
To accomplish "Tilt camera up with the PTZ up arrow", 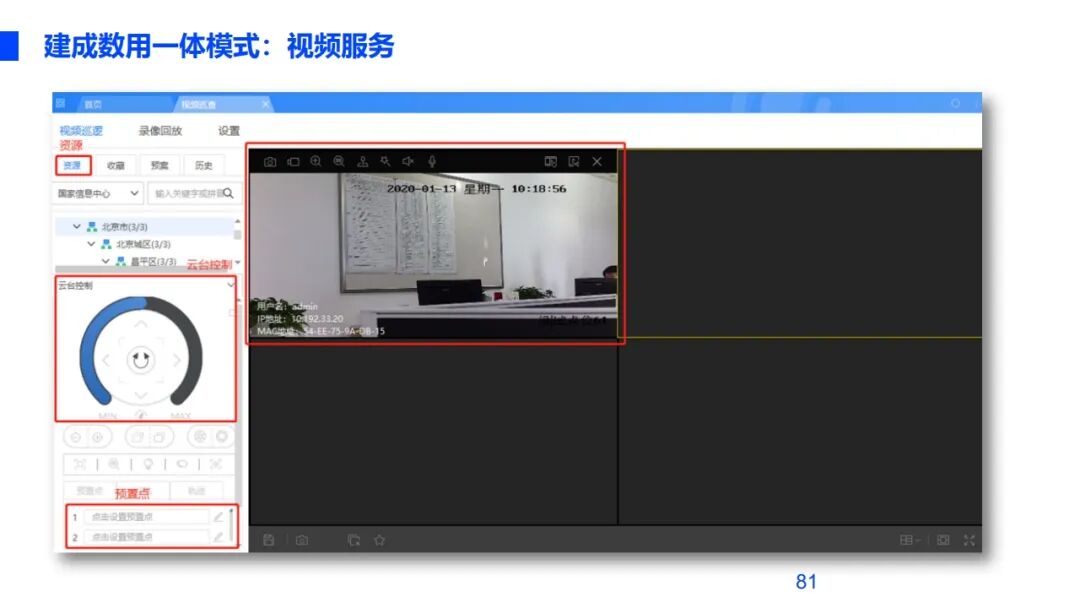I will (141, 324).
